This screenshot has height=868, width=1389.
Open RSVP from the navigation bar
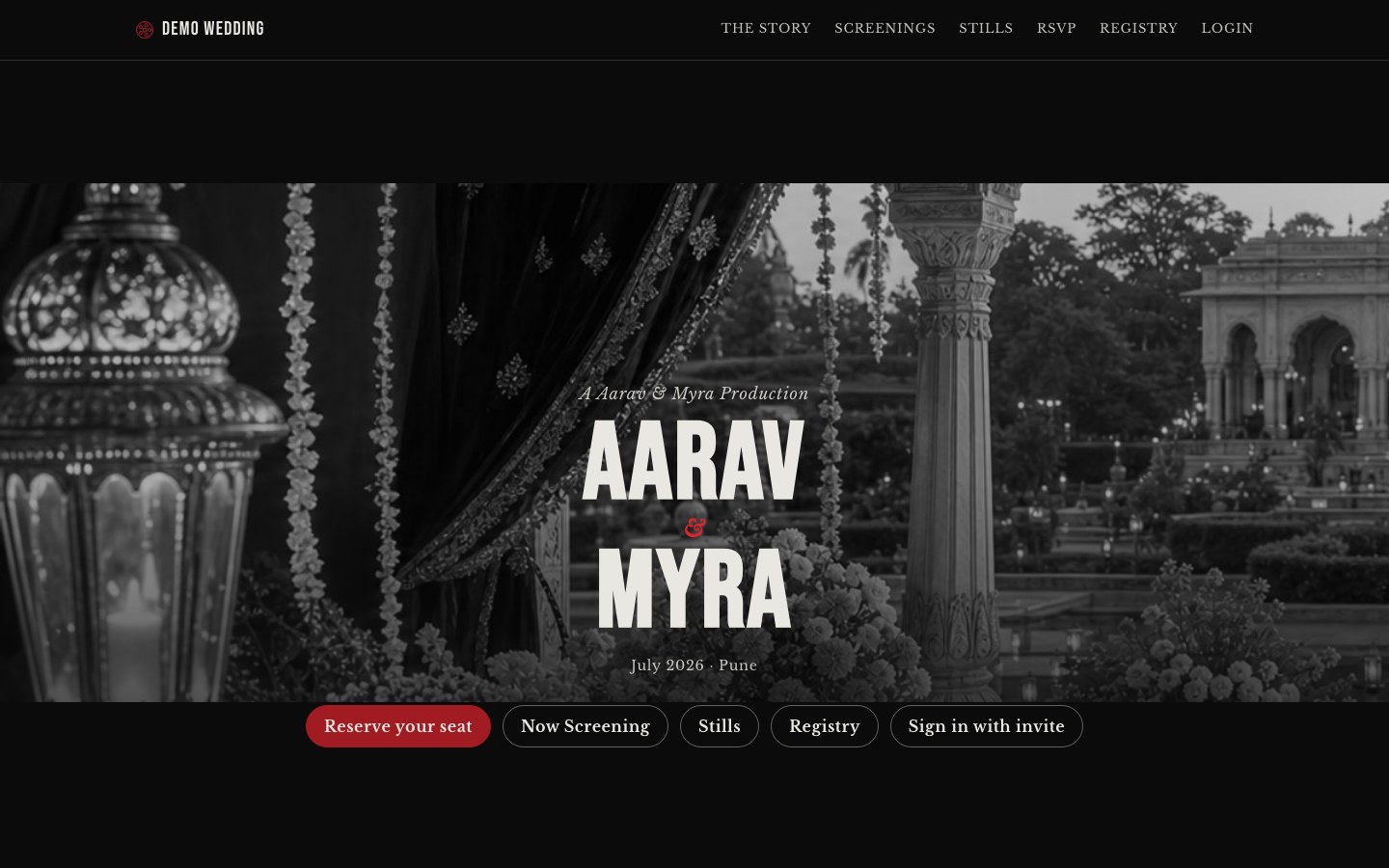1056,28
